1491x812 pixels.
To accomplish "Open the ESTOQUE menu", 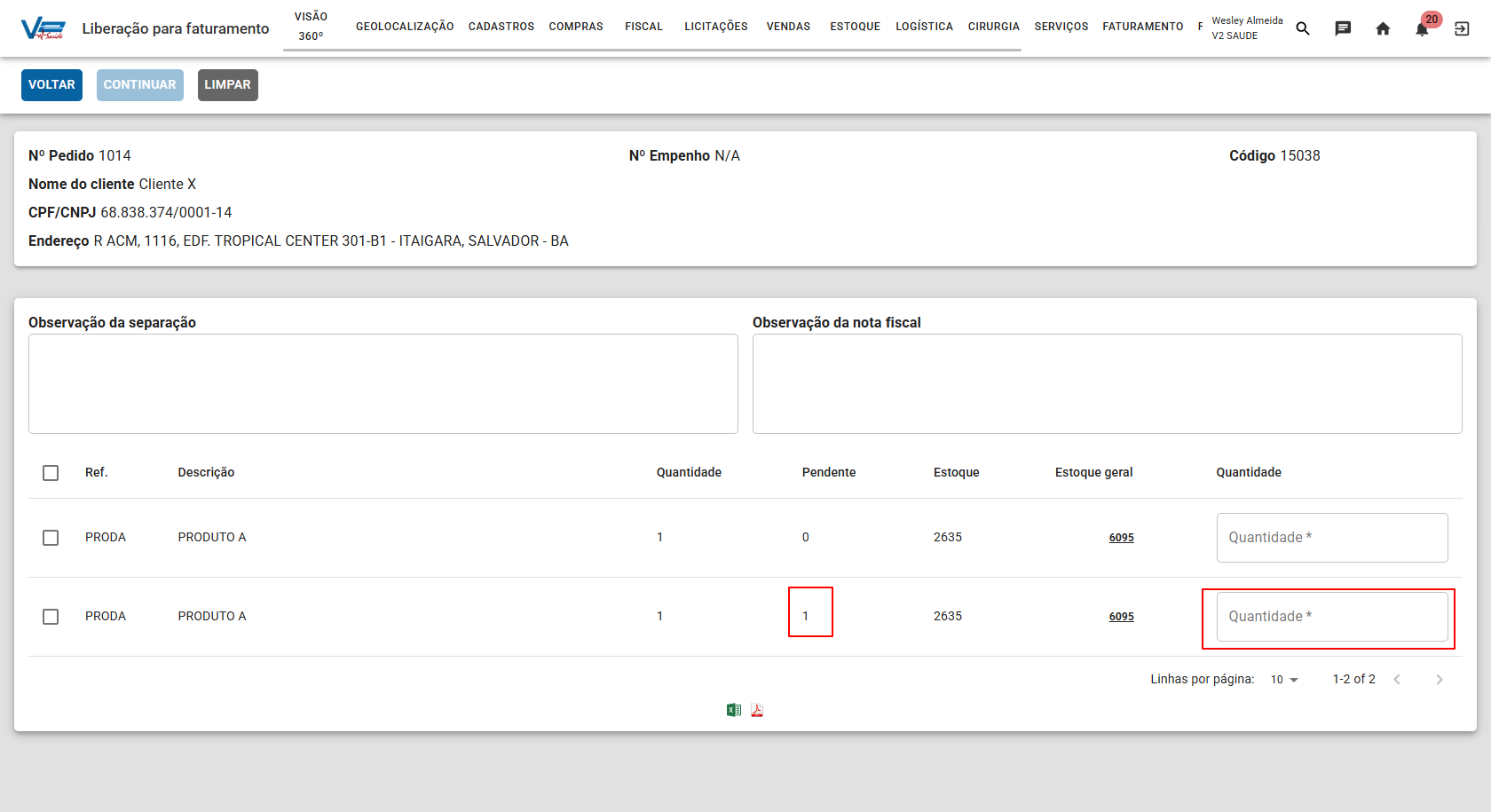I will [x=856, y=27].
